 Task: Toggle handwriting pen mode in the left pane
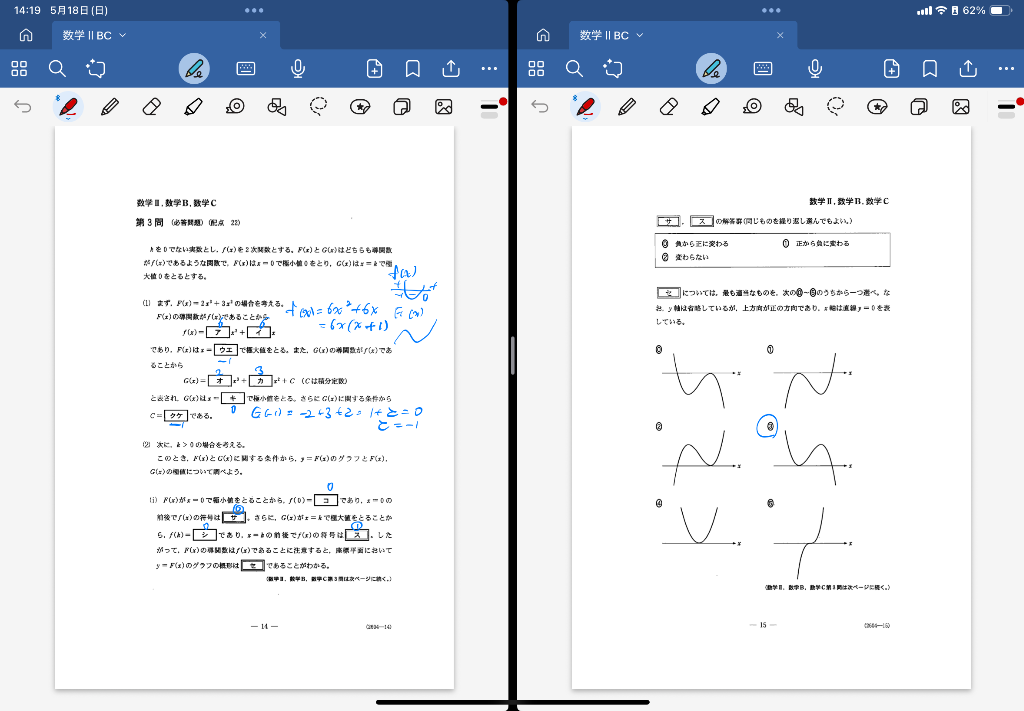[194, 68]
